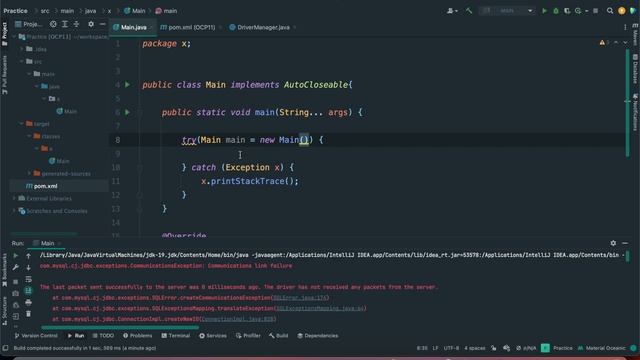Expand all items in Project panel

coord(65,24)
